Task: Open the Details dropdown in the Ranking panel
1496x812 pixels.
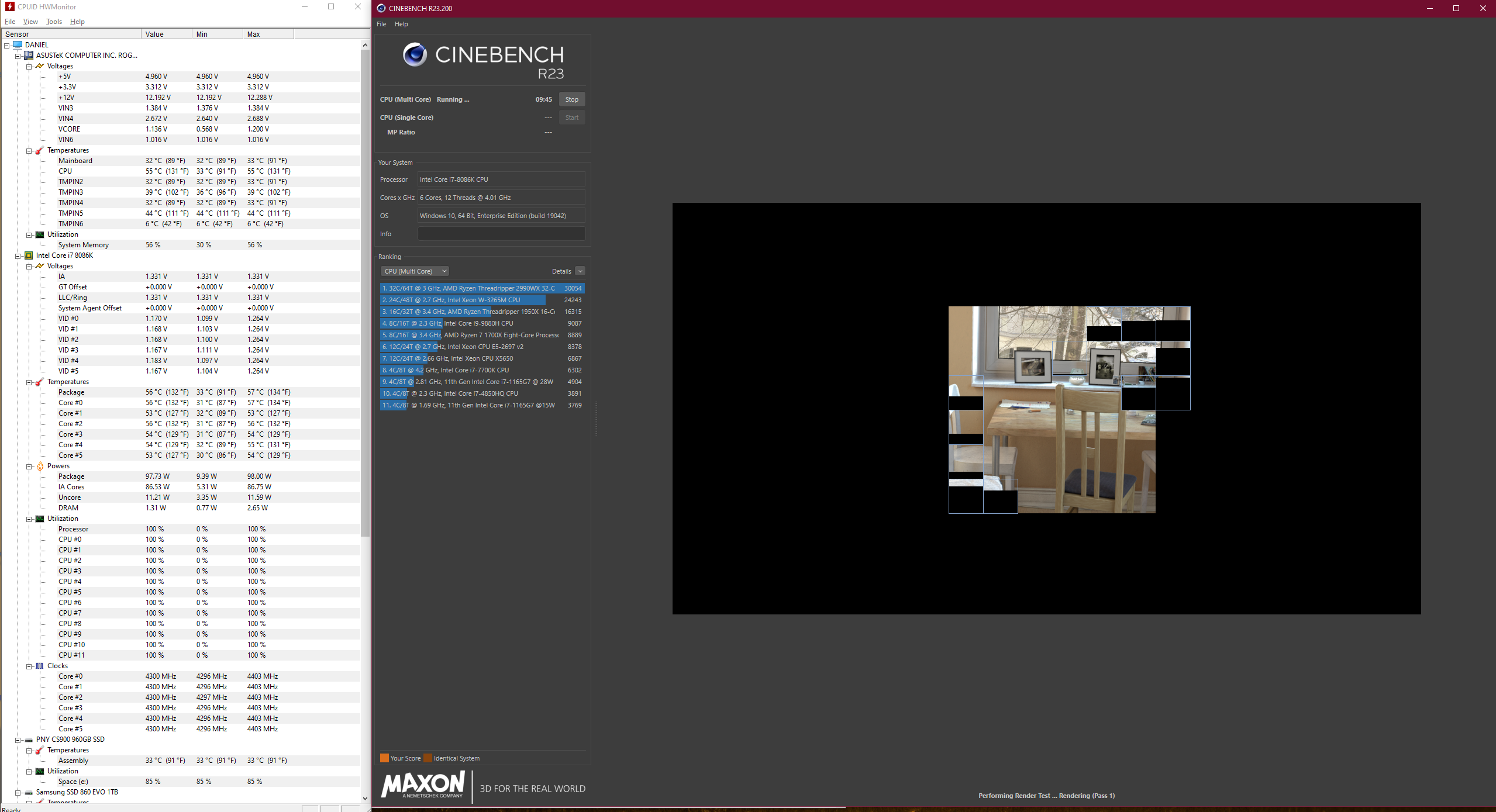Action: coord(580,271)
